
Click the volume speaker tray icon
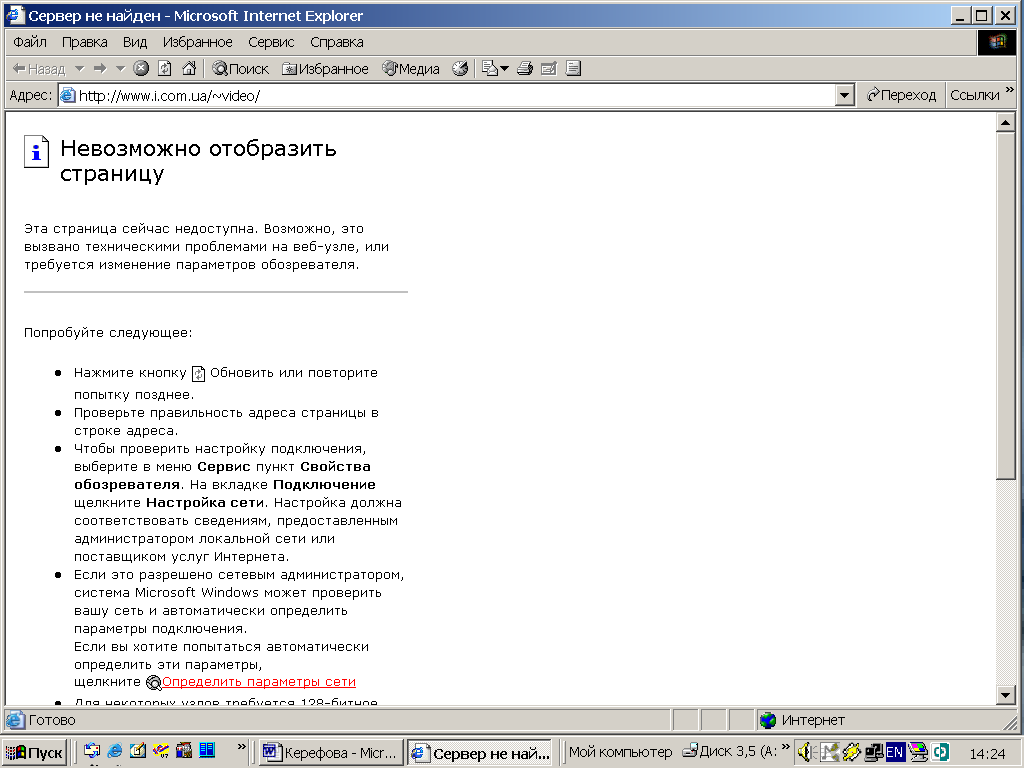coord(806,753)
